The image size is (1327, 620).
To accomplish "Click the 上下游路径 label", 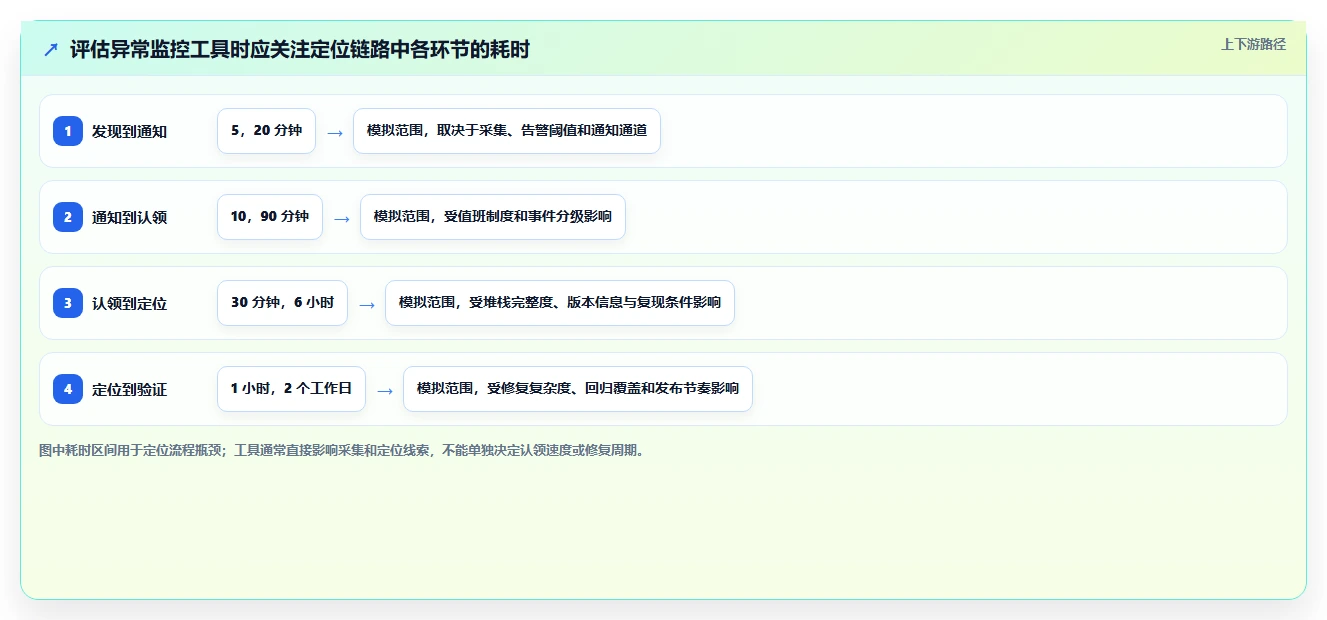I will point(1253,44).
